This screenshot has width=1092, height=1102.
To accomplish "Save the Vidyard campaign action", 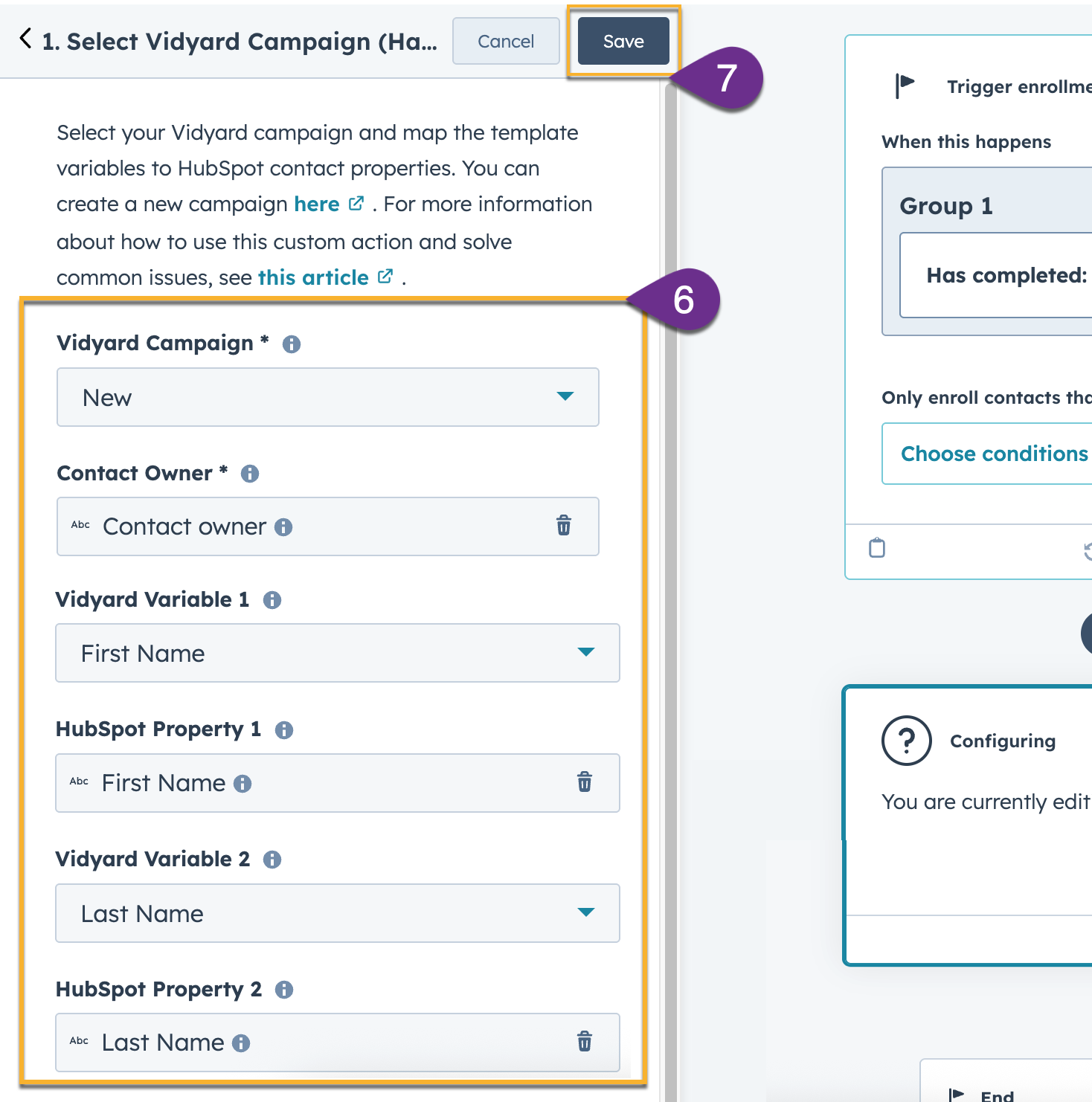I will tap(623, 42).
